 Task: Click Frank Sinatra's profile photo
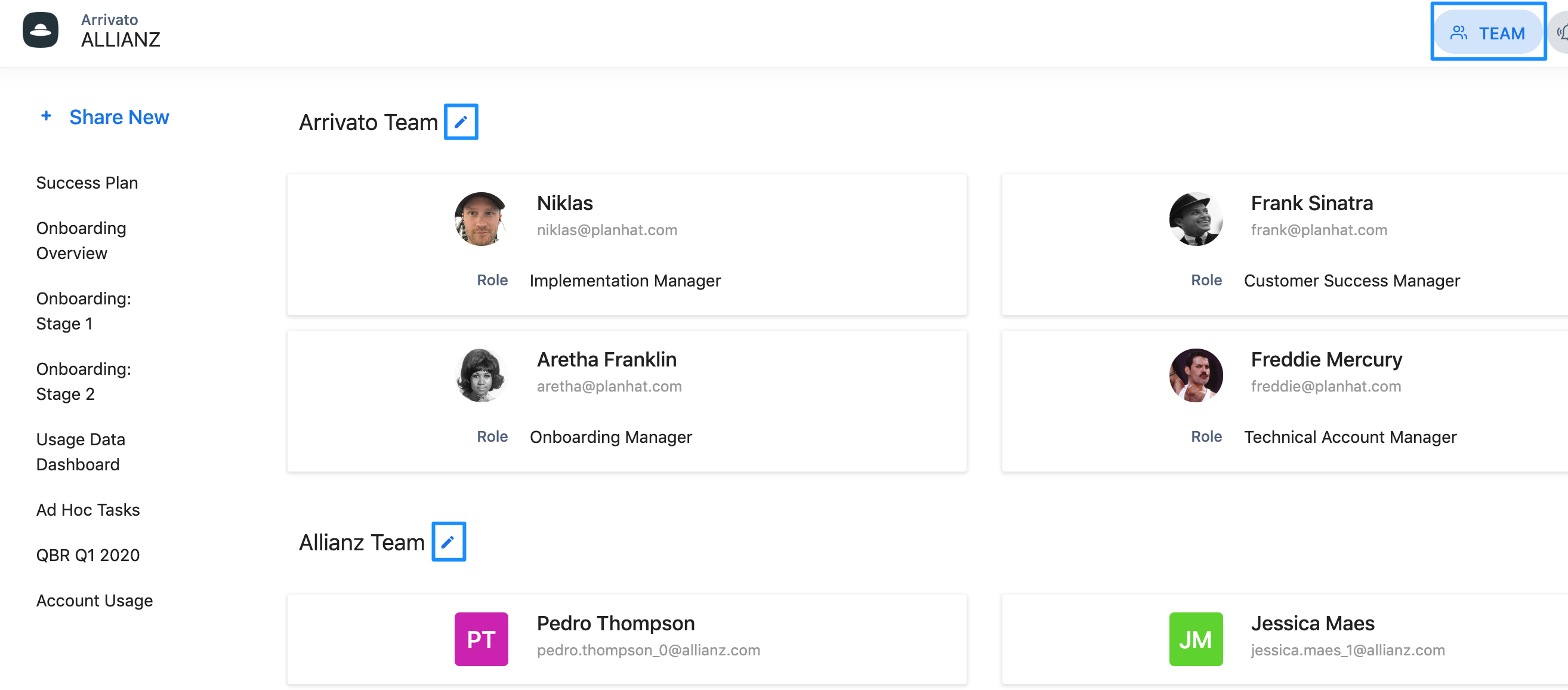(1196, 219)
